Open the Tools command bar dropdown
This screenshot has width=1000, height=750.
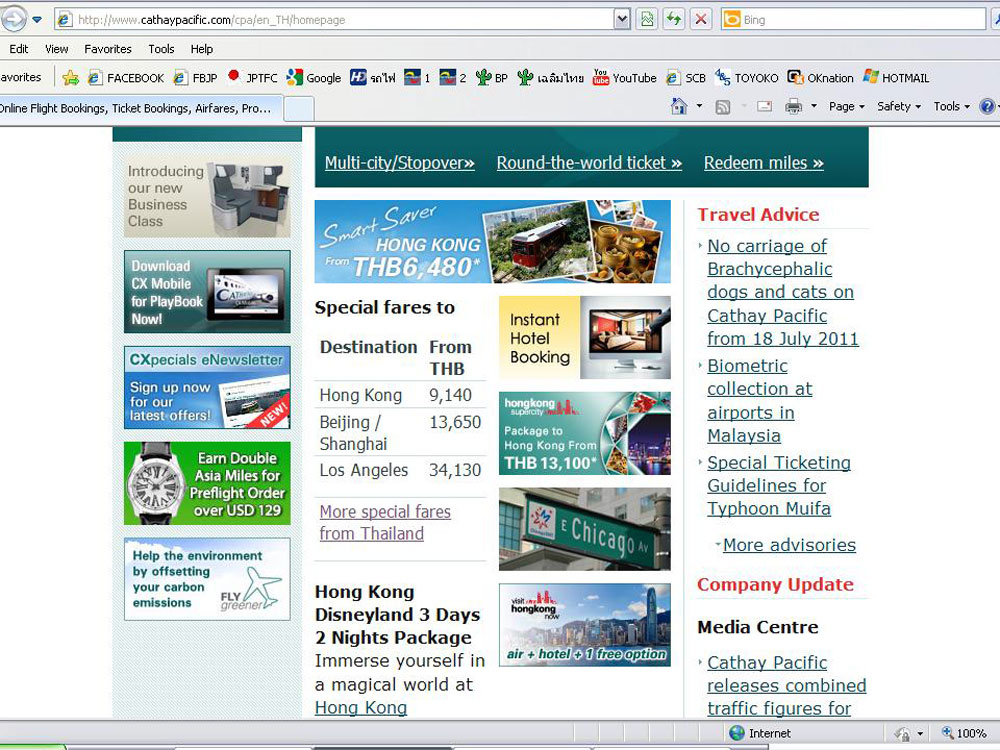952,107
